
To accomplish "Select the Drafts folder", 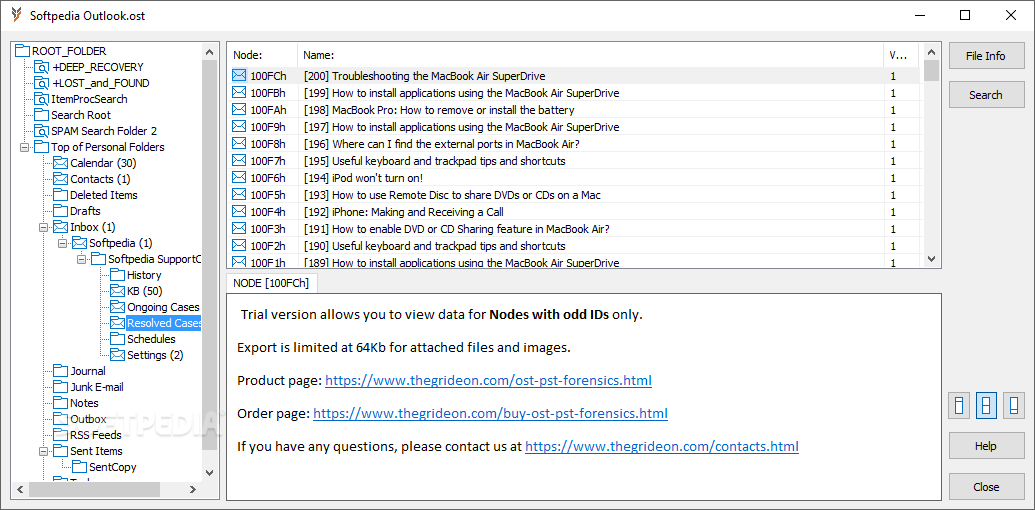I will pos(85,211).
